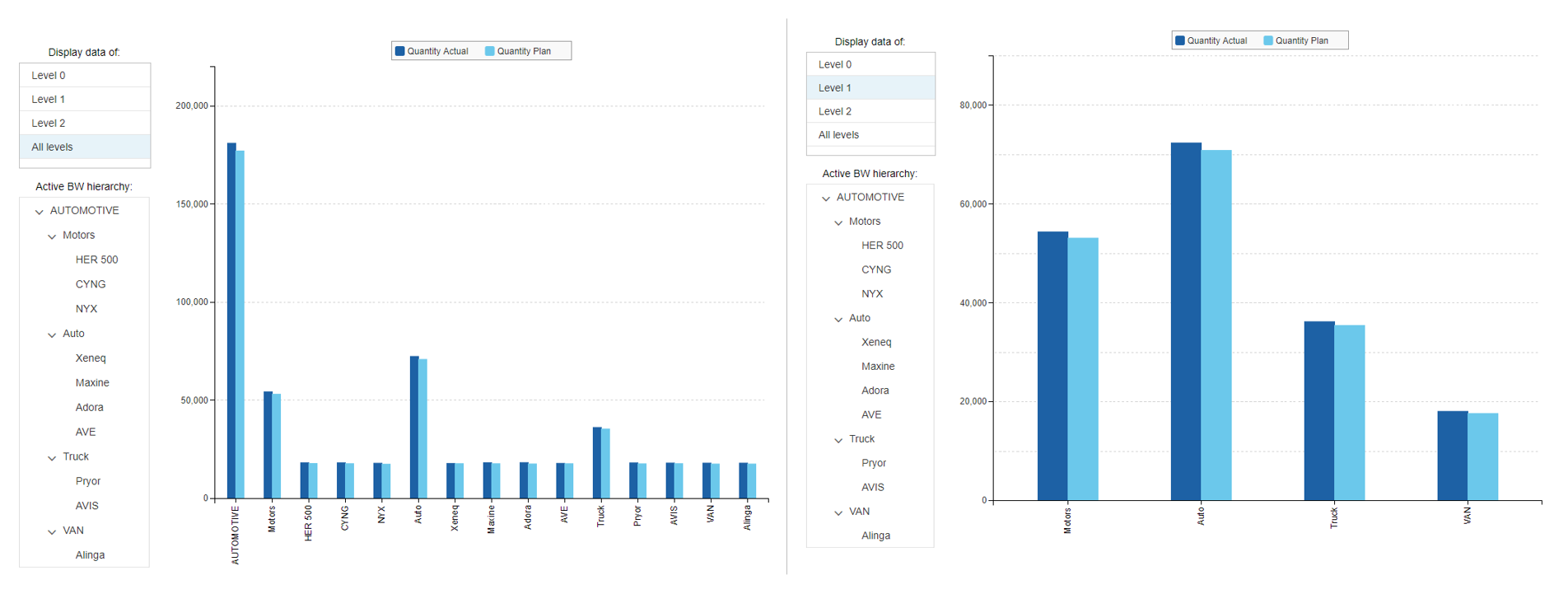Image resolution: width=1568 pixels, height=594 pixels.
Task: Select Level 0 in left display list
Action: [x=85, y=75]
